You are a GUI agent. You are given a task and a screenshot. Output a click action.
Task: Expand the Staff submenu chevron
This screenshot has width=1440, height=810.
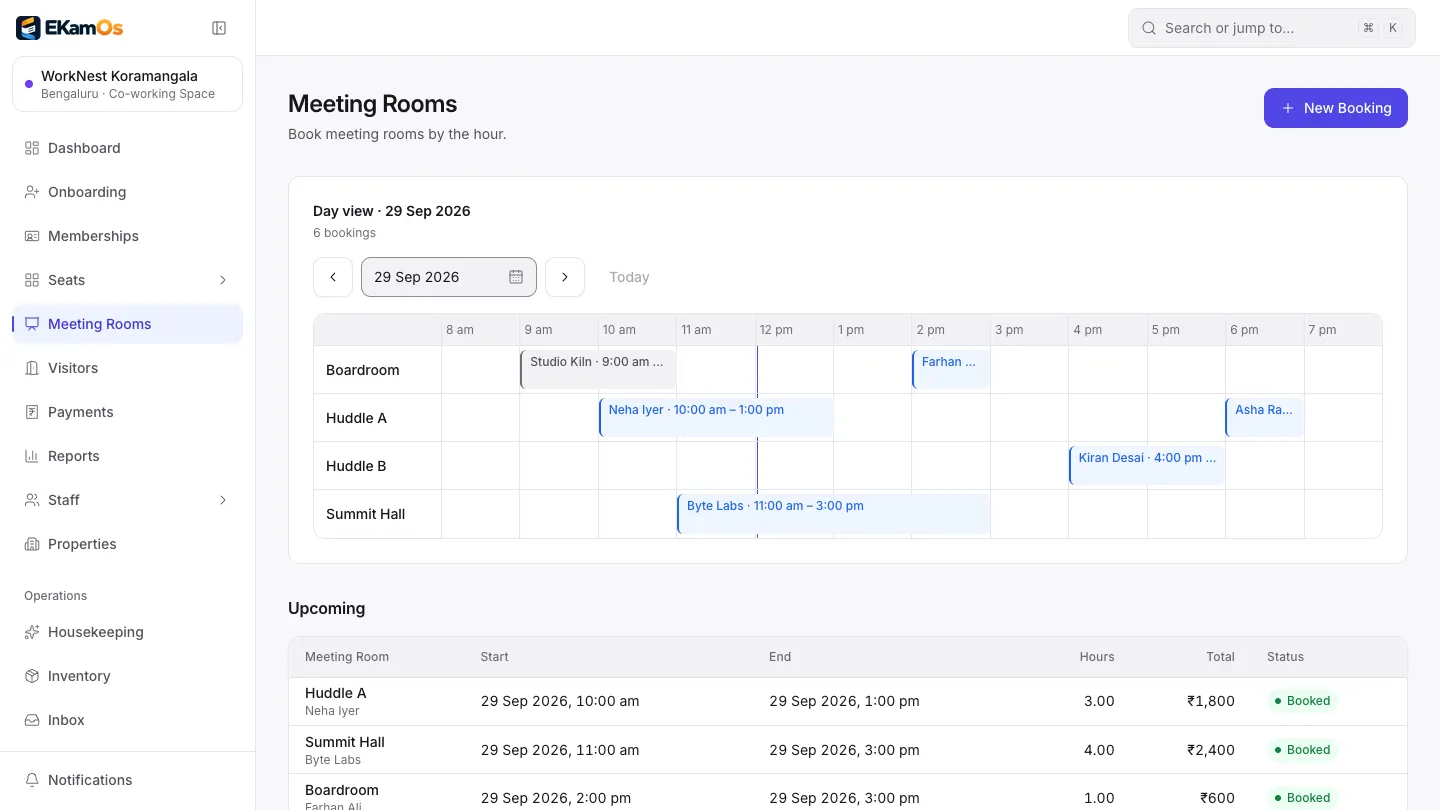pos(223,500)
